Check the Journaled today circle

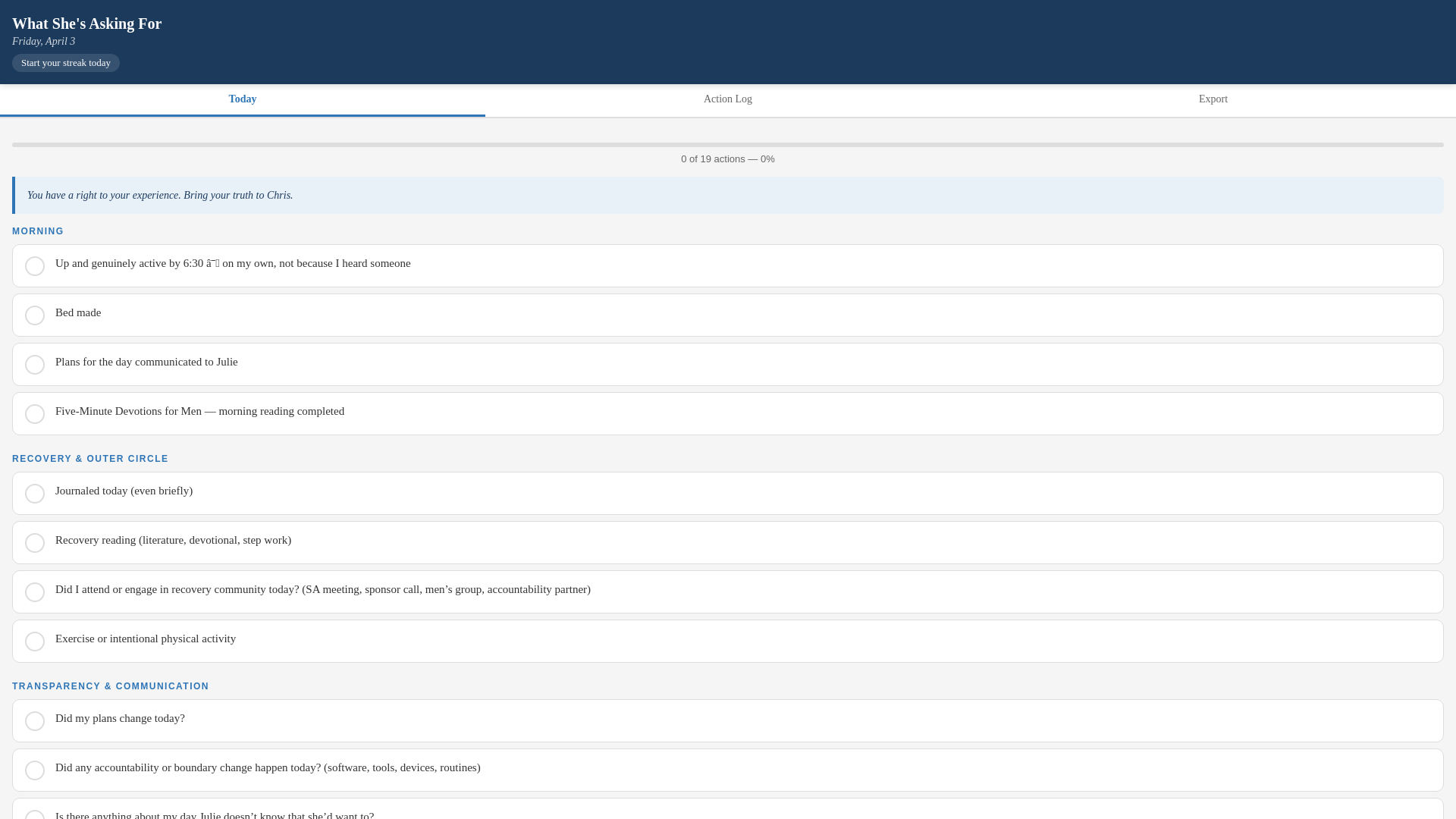pos(35,494)
